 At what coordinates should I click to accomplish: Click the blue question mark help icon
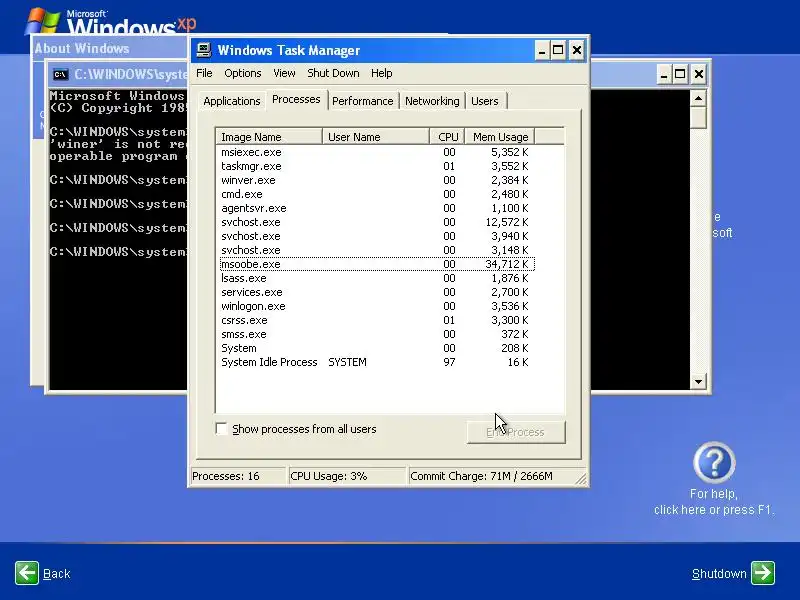(x=714, y=462)
